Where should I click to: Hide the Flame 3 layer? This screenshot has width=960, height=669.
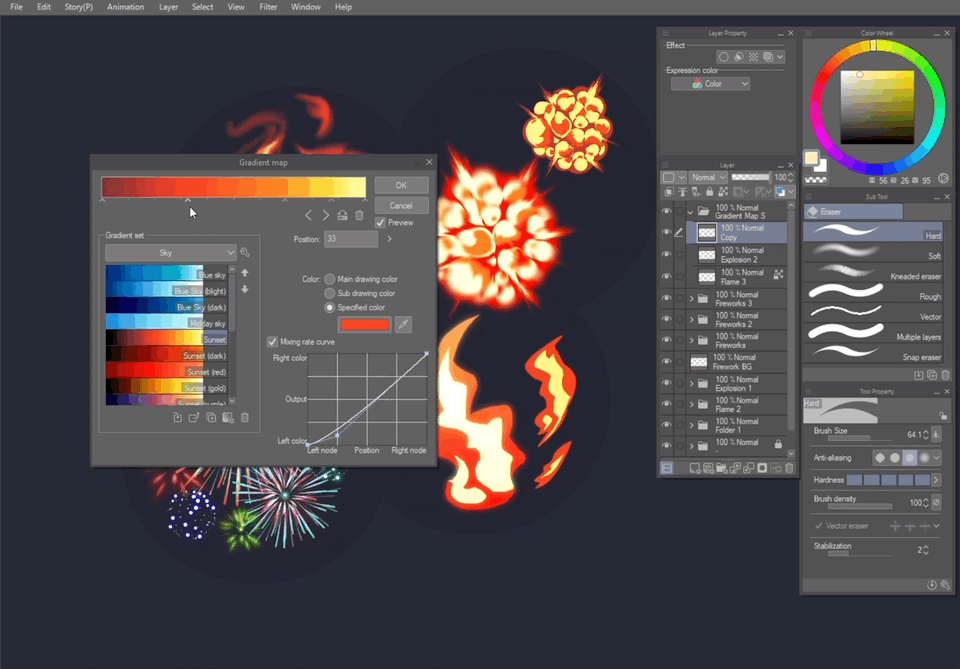pyautogui.click(x=667, y=277)
